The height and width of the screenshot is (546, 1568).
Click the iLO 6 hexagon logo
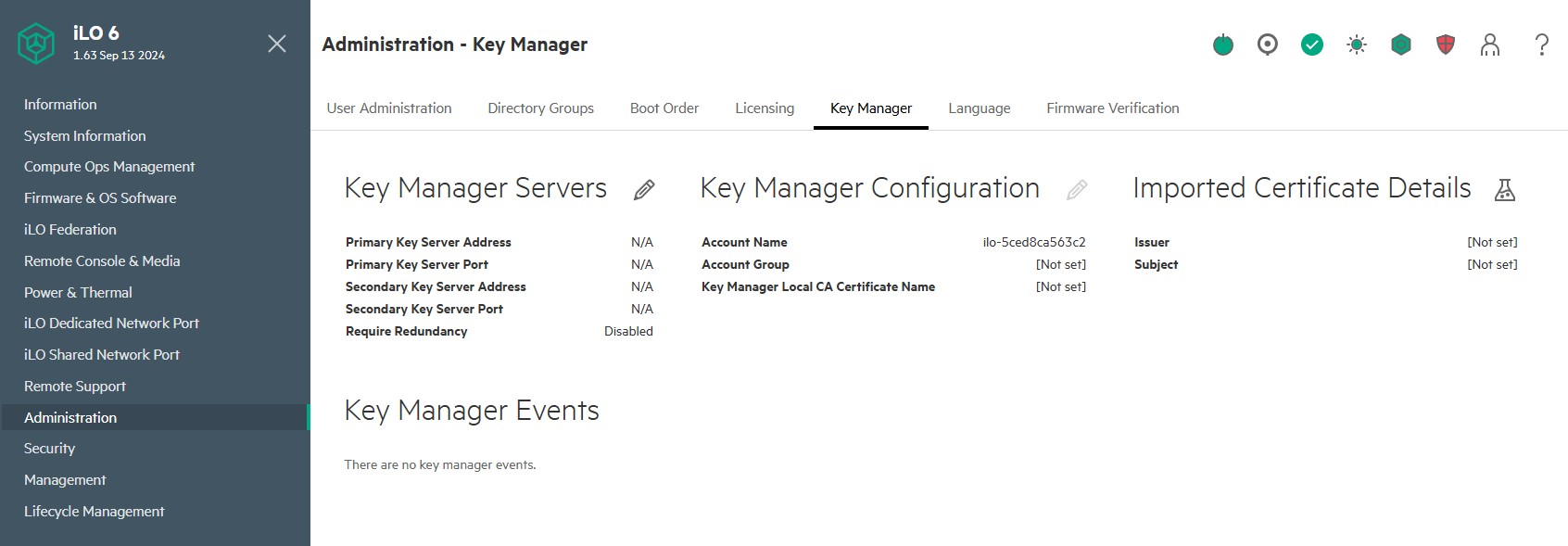click(36, 44)
